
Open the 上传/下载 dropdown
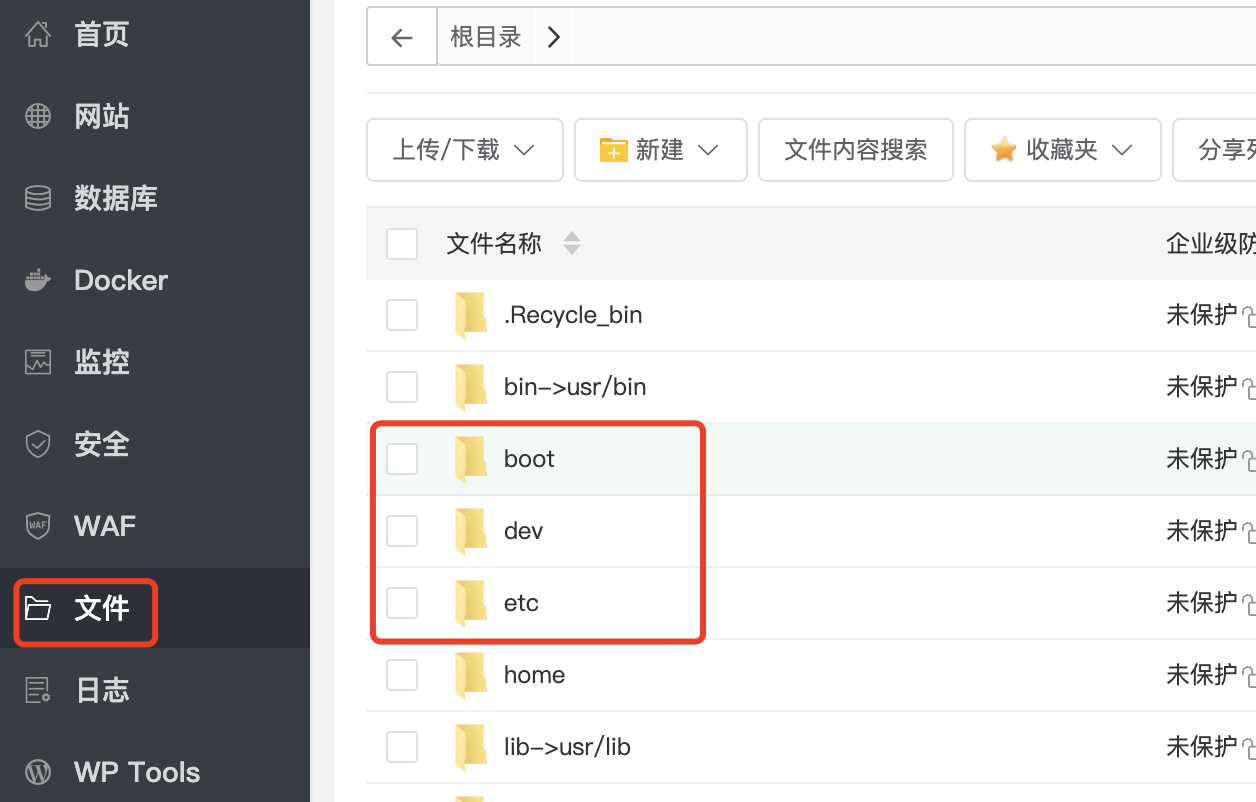[464, 150]
